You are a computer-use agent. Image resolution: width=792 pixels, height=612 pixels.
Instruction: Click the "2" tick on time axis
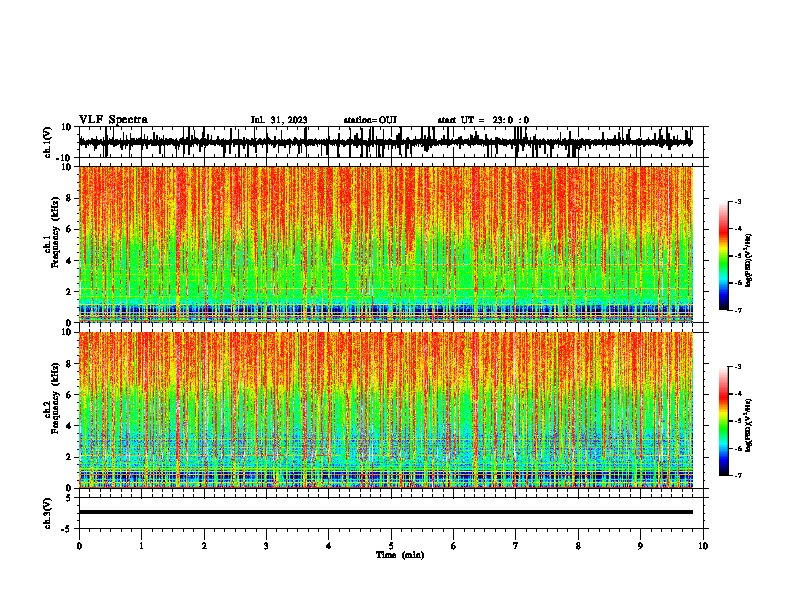(x=204, y=546)
